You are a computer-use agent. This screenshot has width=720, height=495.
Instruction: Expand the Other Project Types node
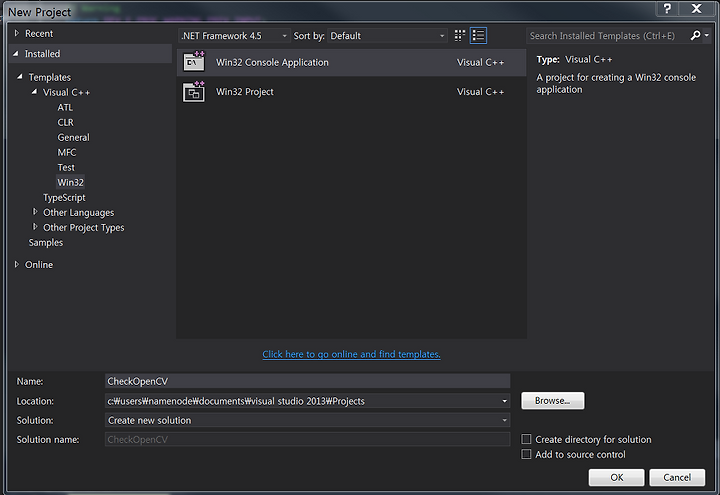[35, 227]
